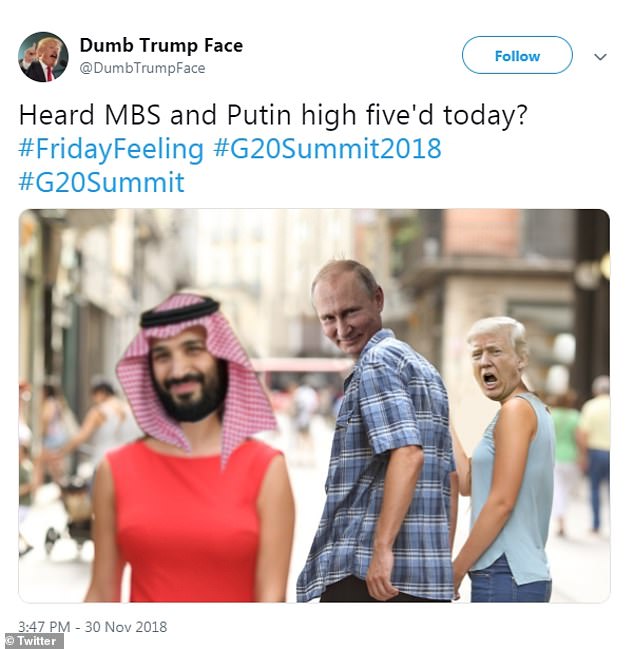
Task: Open the @DumbTrumpFace handle link
Action: pyautogui.click(x=142, y=68)
